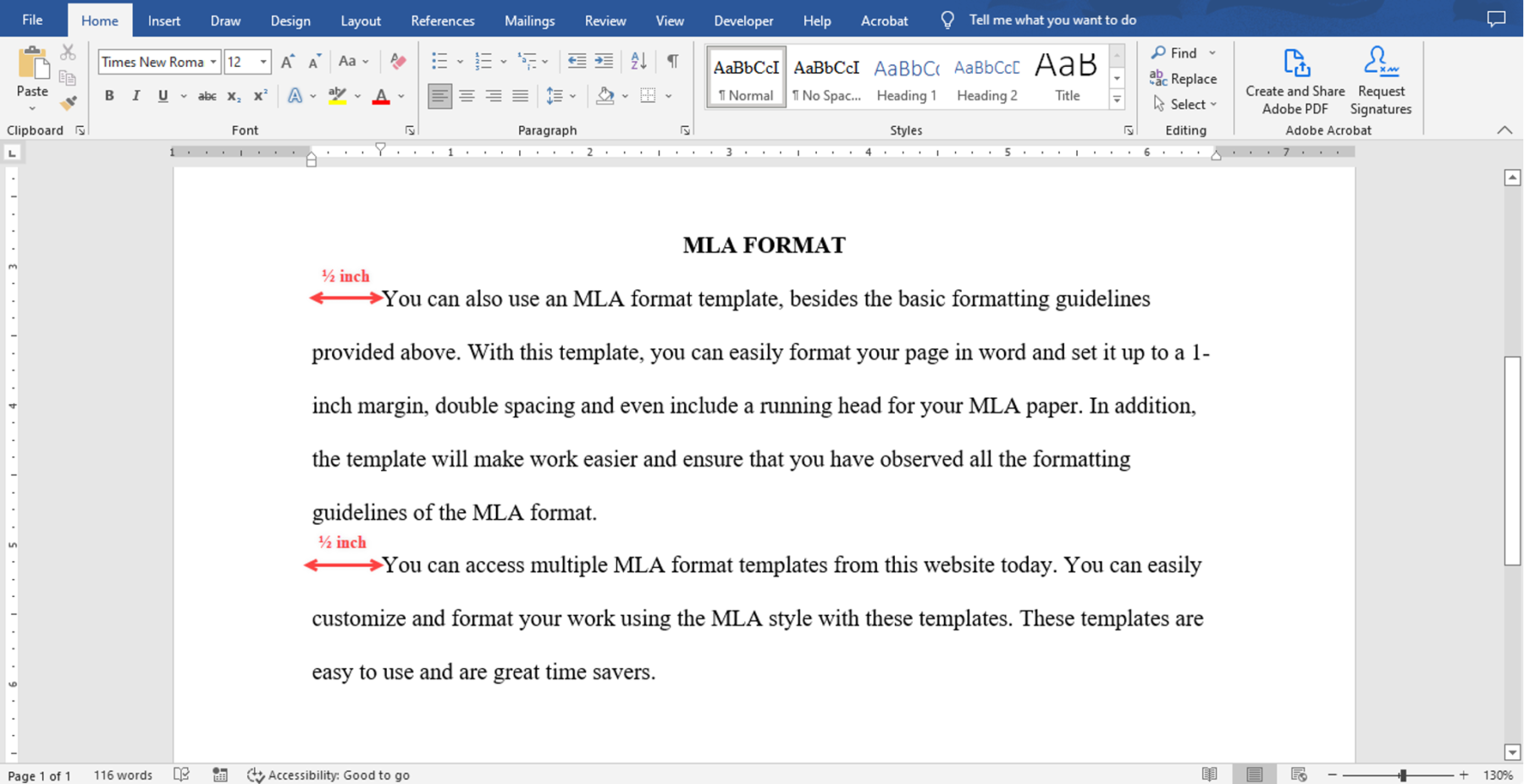The height and width of the screenshot is (784, 1524).
Task: Switch to the Layout tab
Action: coord(360,20)
